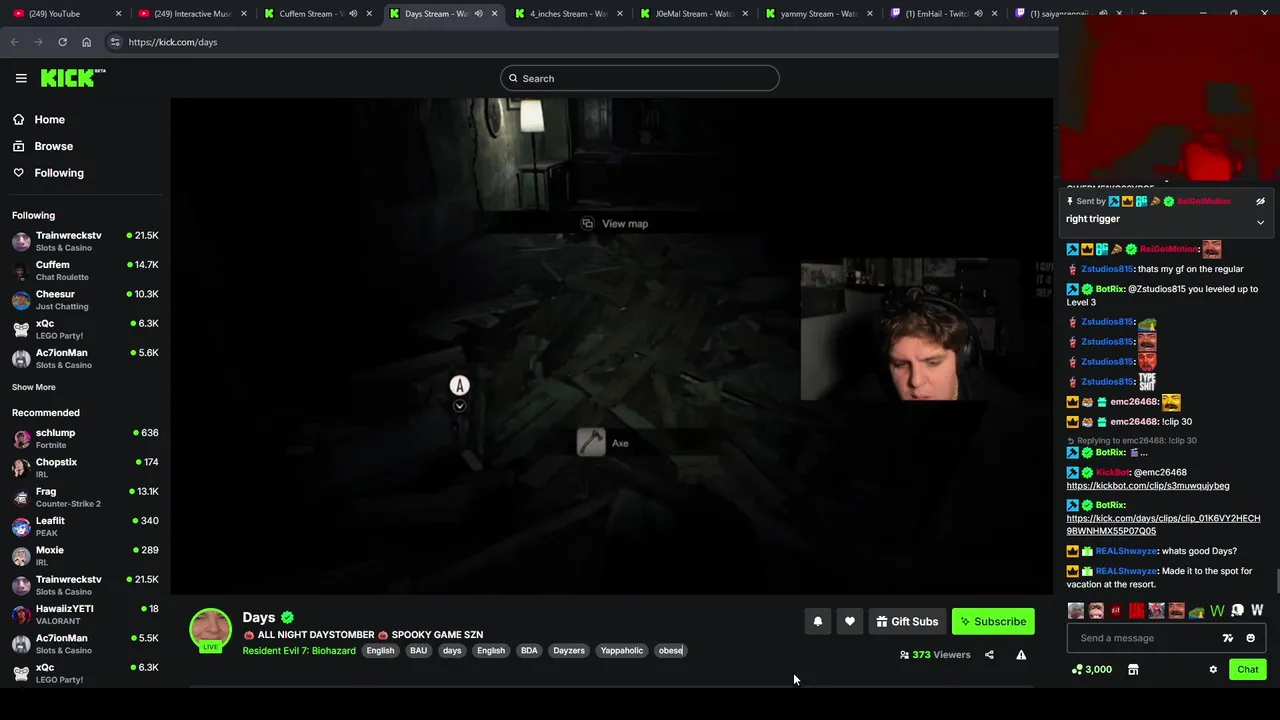Click Zstudios815 username in first chat message

coord(1107,269)
